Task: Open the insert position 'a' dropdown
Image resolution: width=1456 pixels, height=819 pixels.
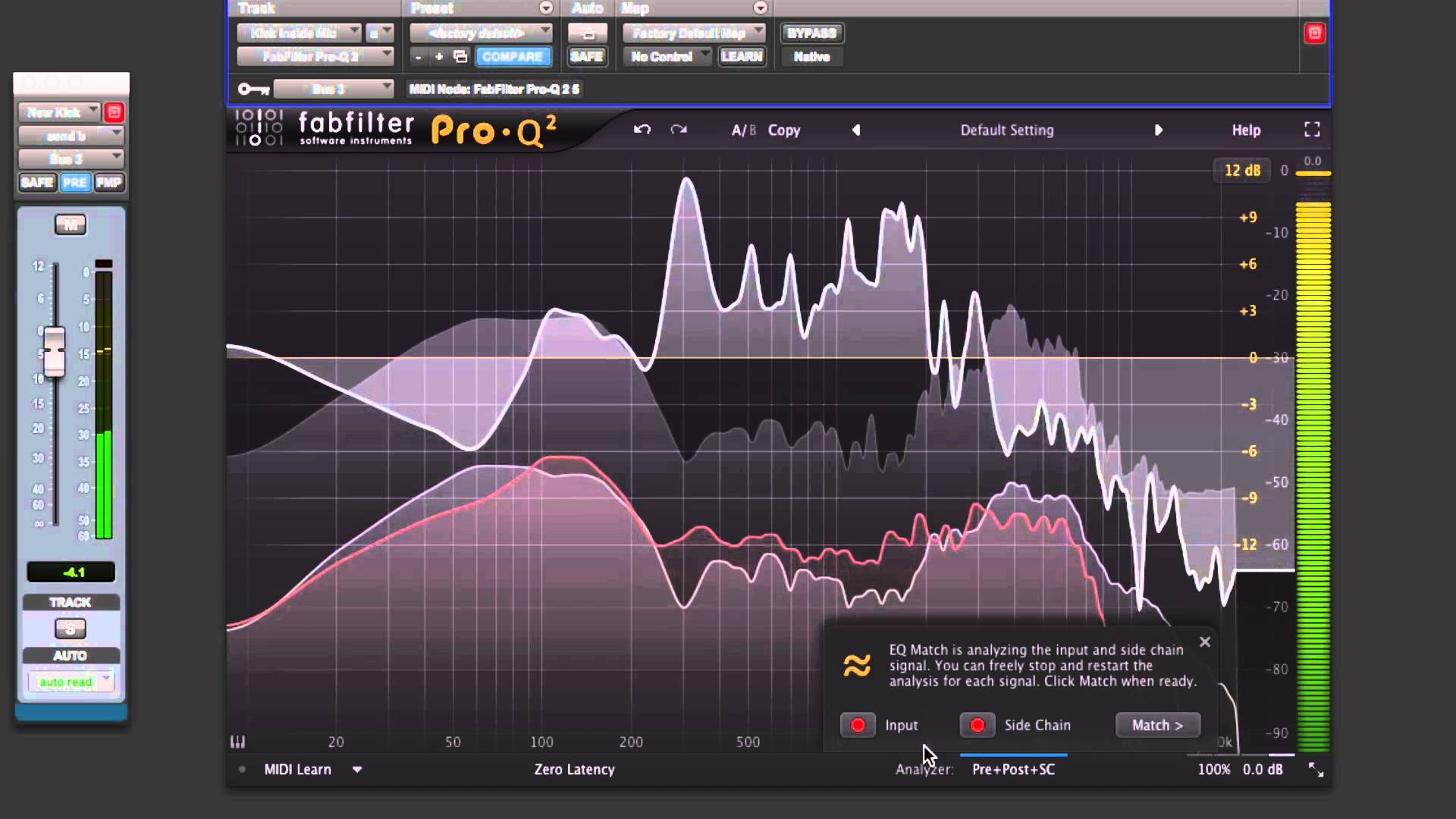Action: (379, 33)
